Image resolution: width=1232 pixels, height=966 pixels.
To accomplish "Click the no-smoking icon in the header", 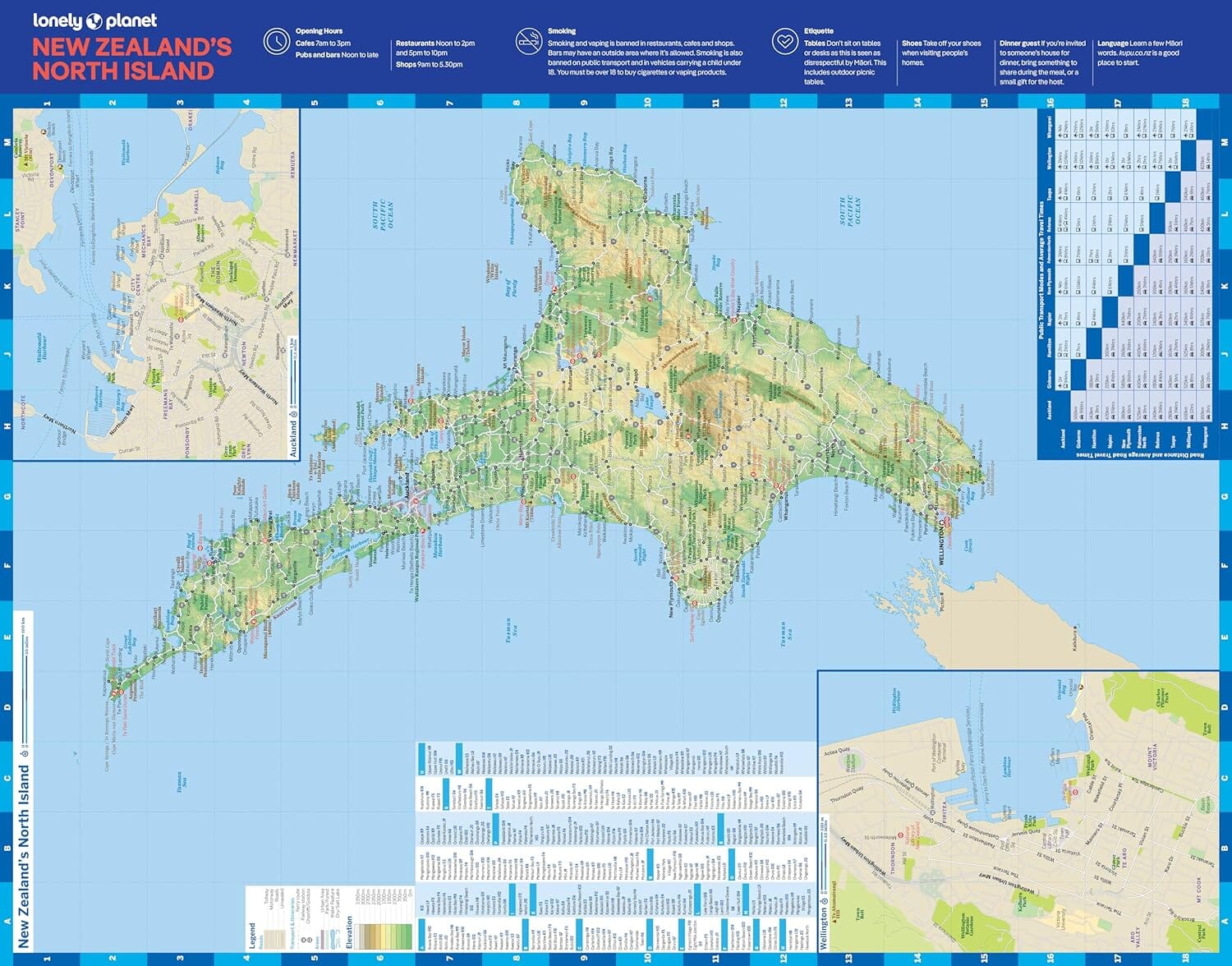I will click(x=530, y=39).
